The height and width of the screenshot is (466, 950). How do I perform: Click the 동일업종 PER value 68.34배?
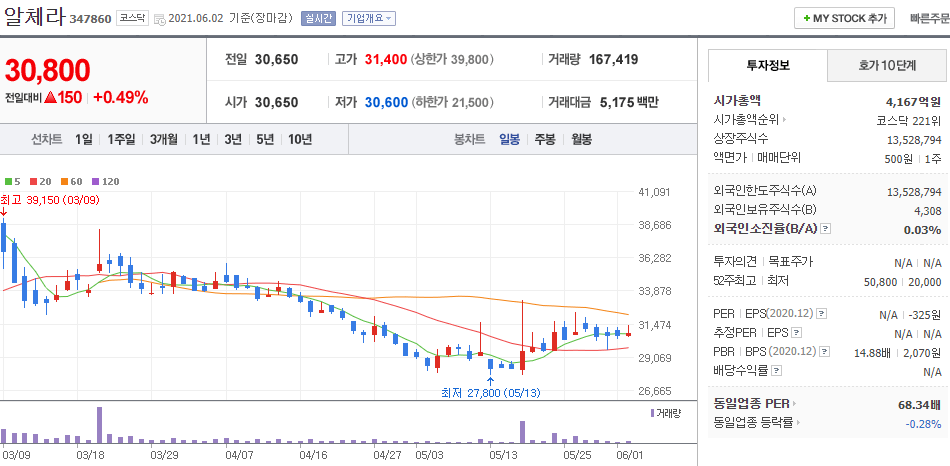[x=919, y=404]
